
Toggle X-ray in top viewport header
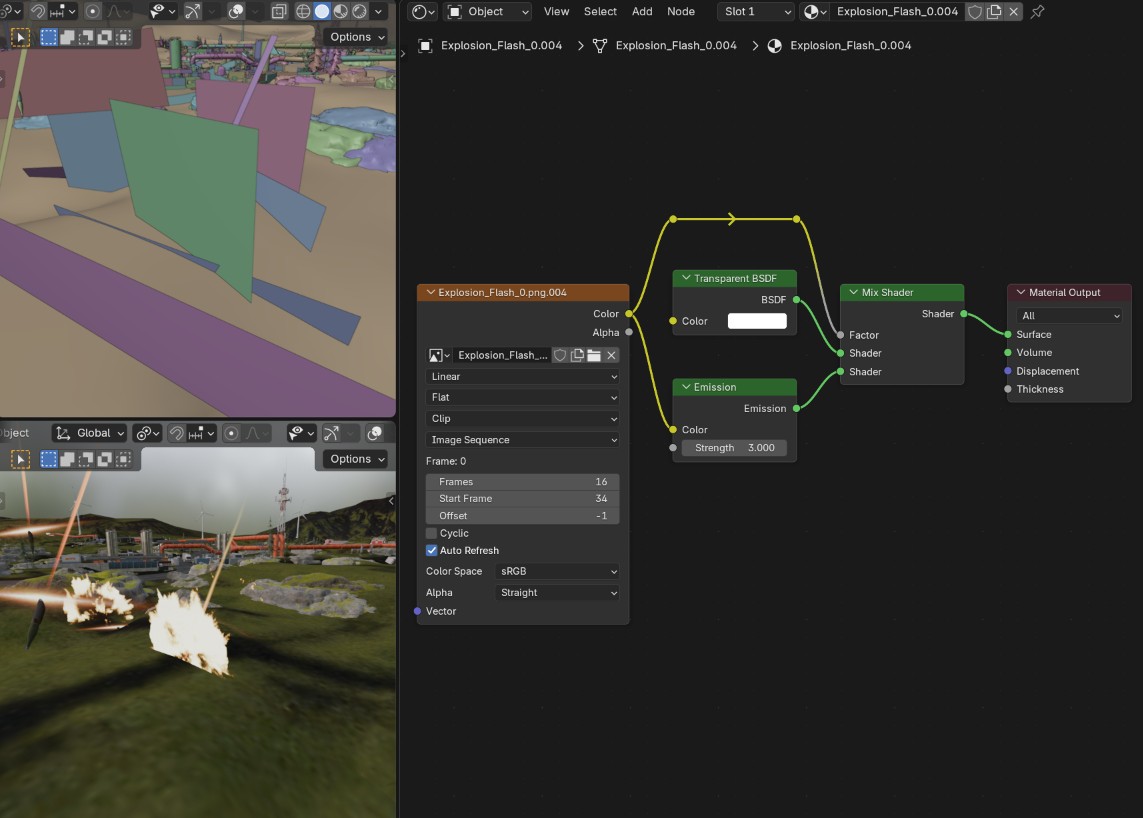click(279, 12)
